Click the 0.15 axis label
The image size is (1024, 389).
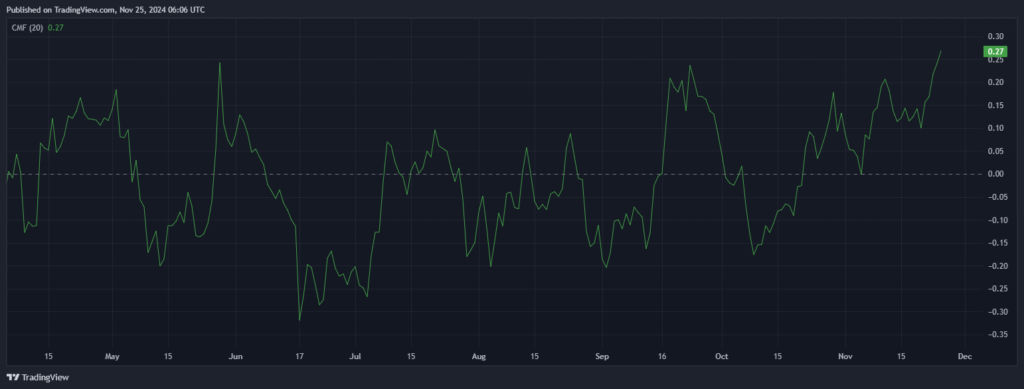tap(995, 105)
